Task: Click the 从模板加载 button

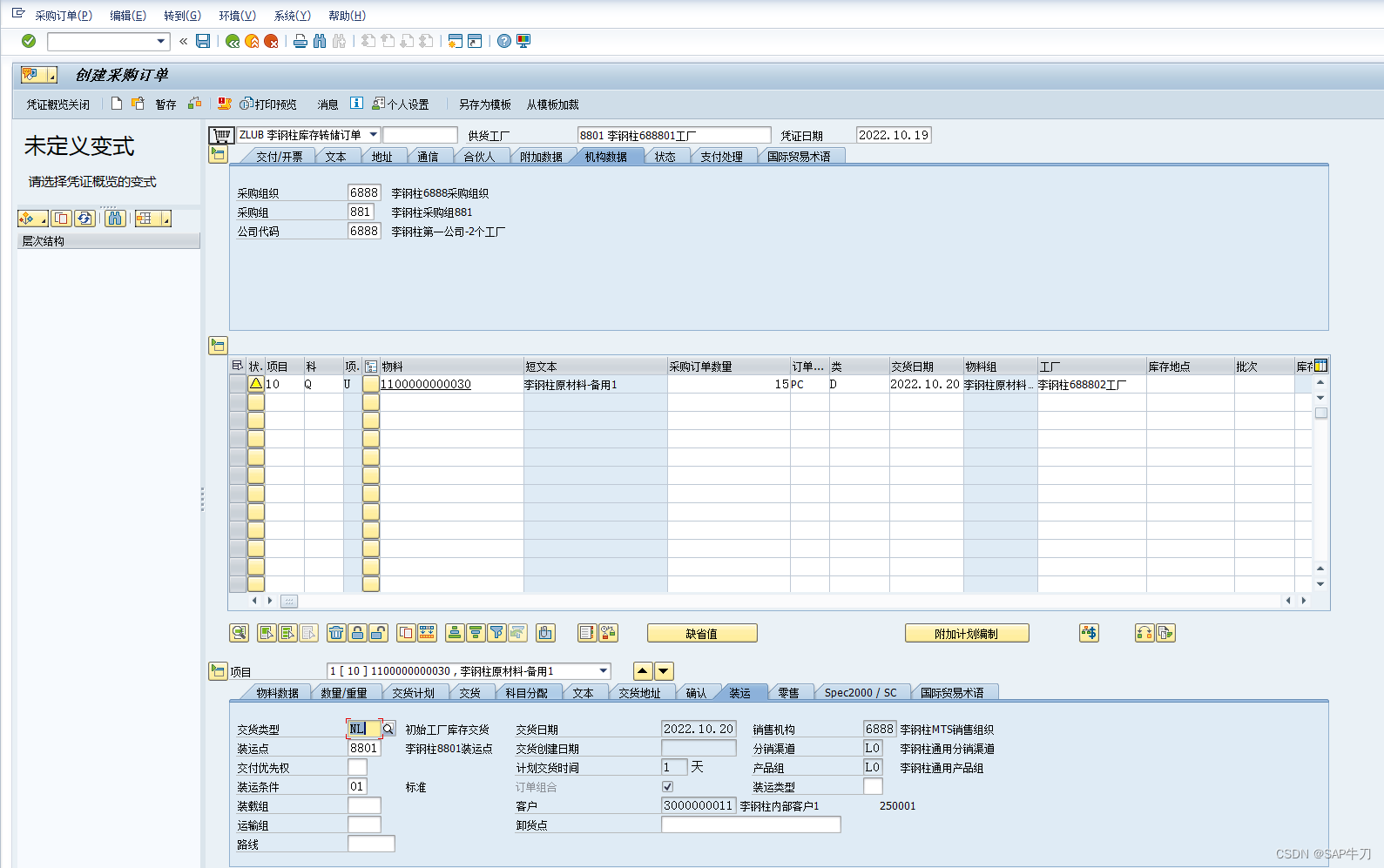Action: tap(552, 104)
